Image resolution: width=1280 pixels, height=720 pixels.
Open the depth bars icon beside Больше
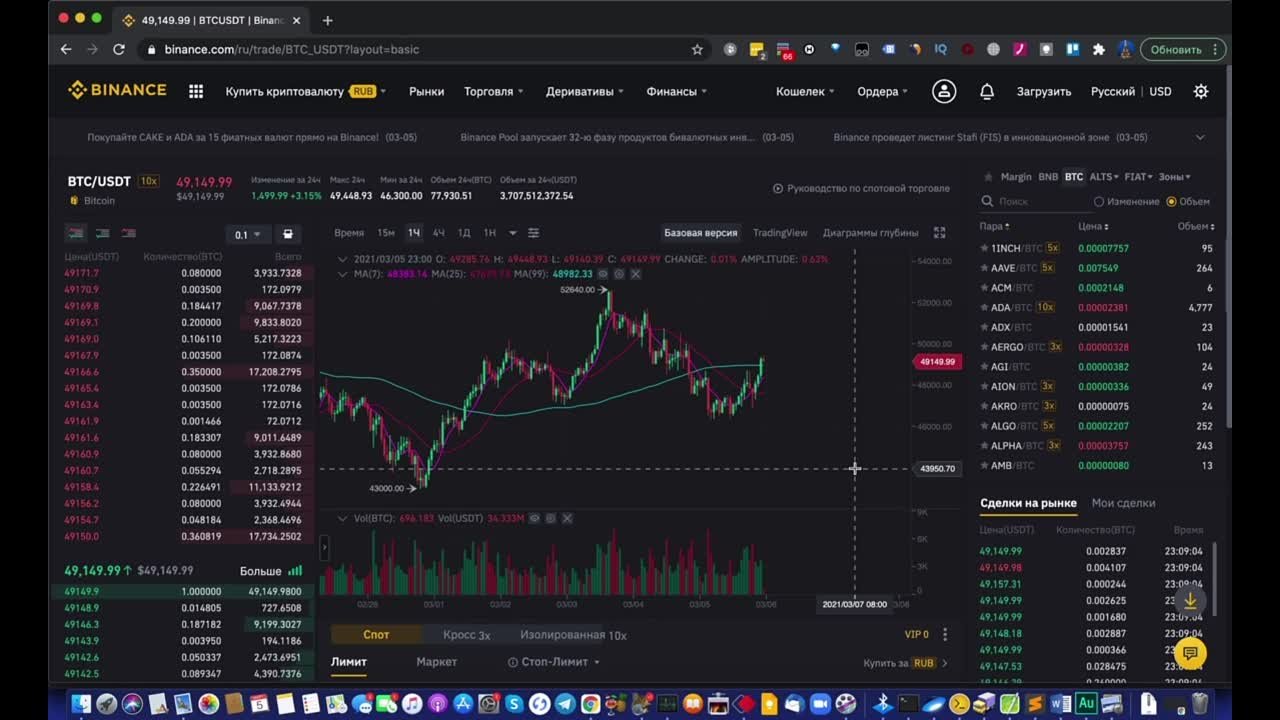tap(295, 571)
